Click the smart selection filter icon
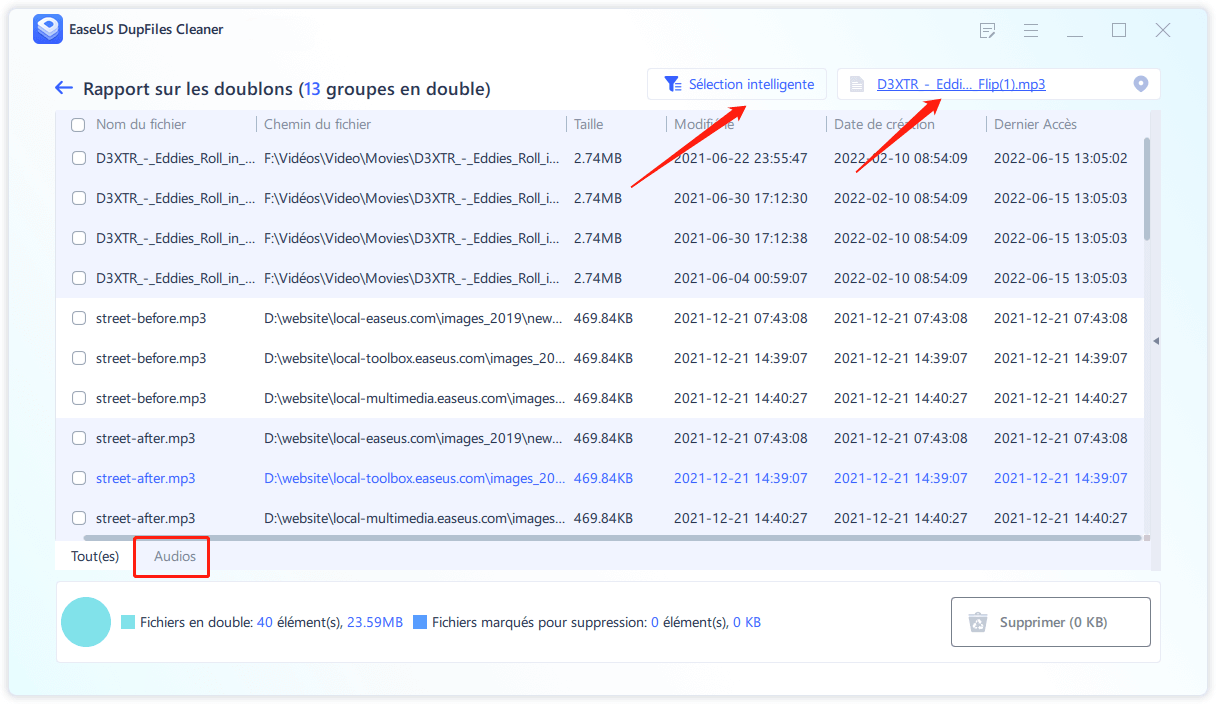The width and height of the screenshot is (1216, 704). (x=673, y=84)
